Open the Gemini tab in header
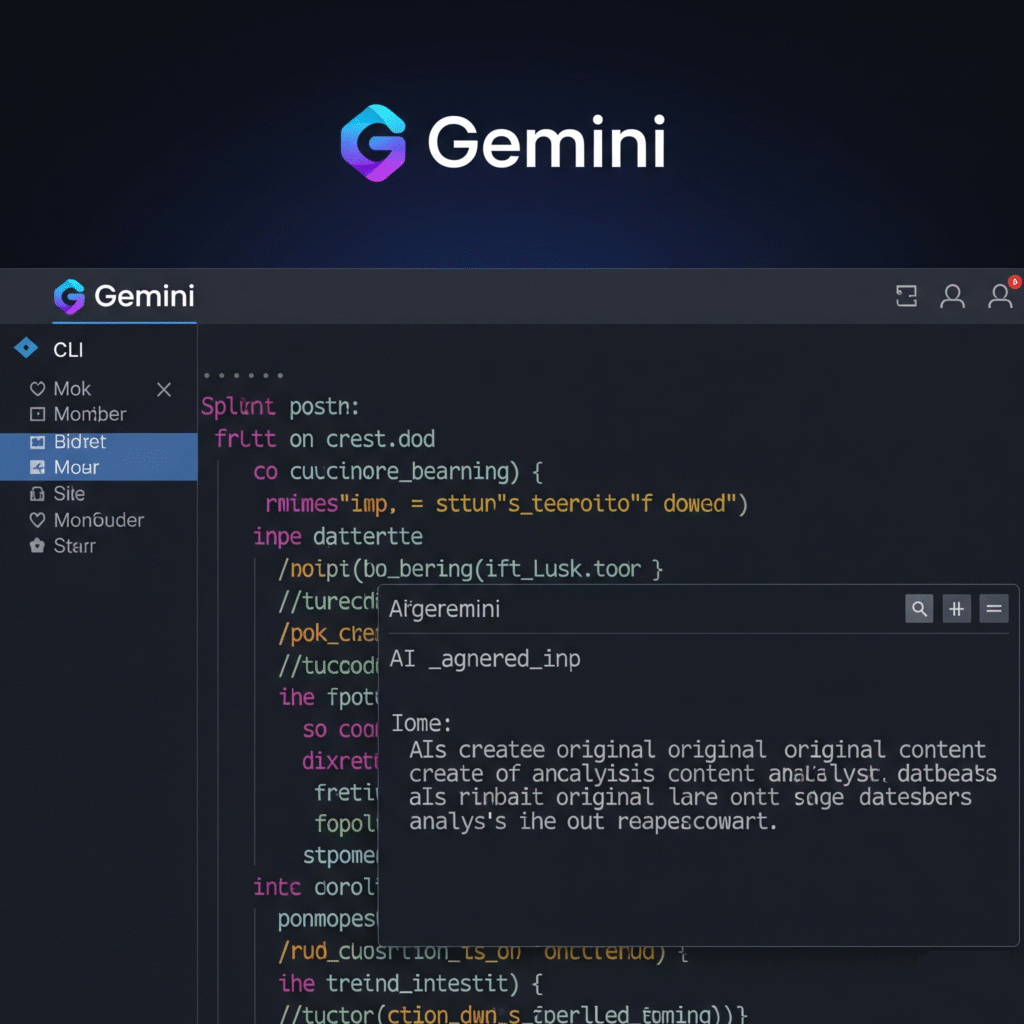The width and height of the screenshot is (1024, 1024). (124, 296)
